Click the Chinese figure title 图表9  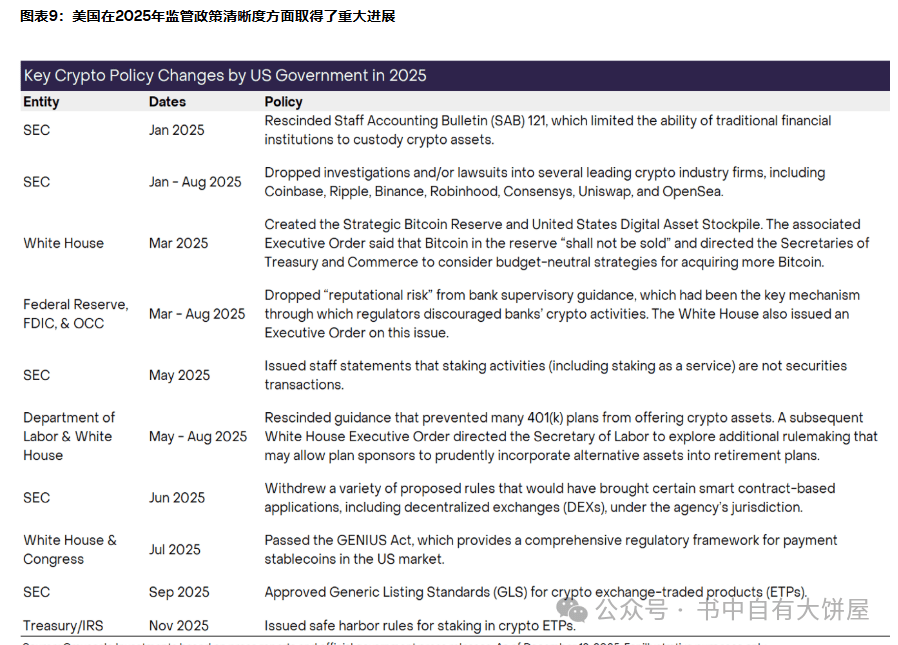[207, 16]
